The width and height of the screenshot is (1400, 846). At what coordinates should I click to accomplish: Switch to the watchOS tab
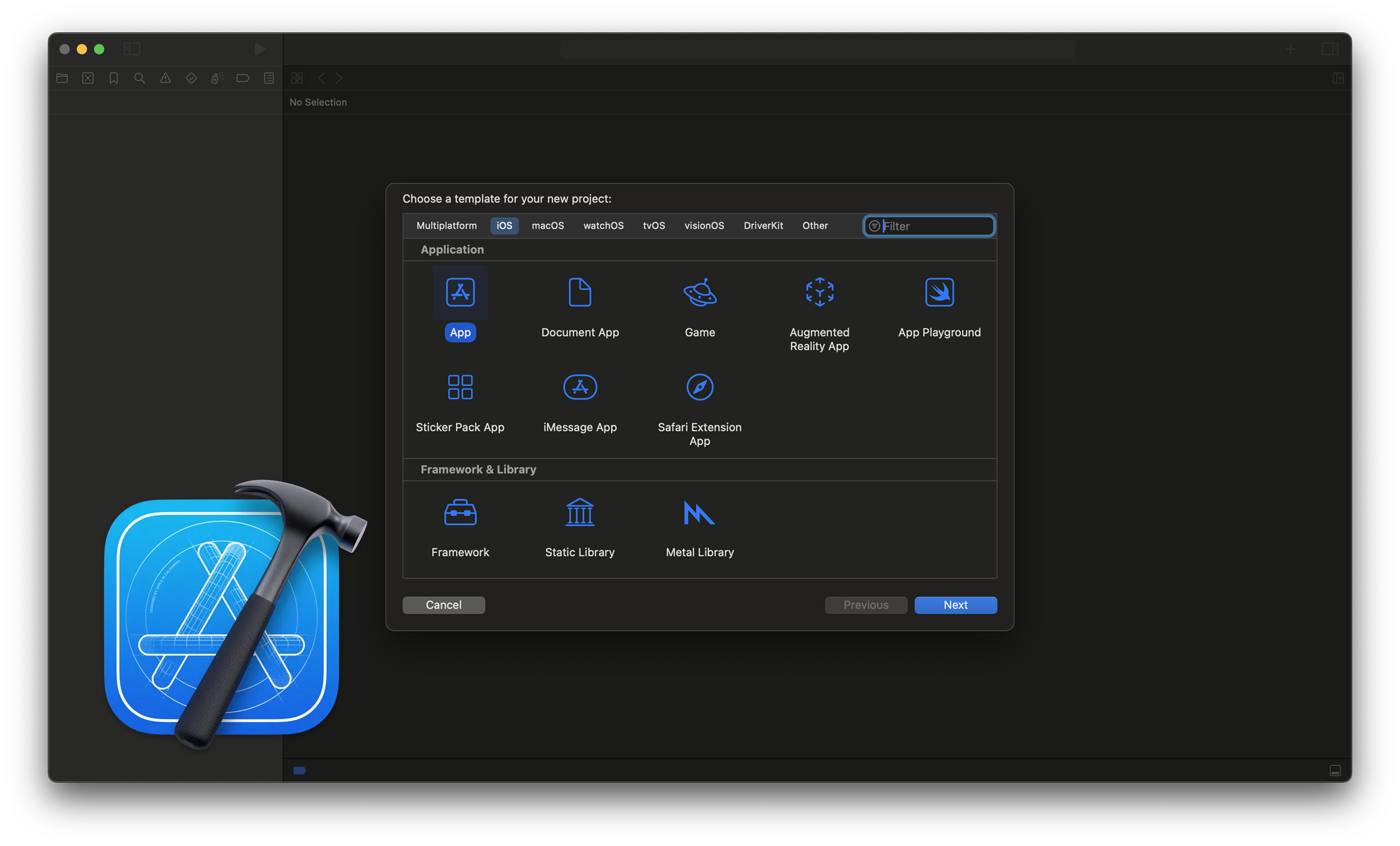click(x=603, y=226)
